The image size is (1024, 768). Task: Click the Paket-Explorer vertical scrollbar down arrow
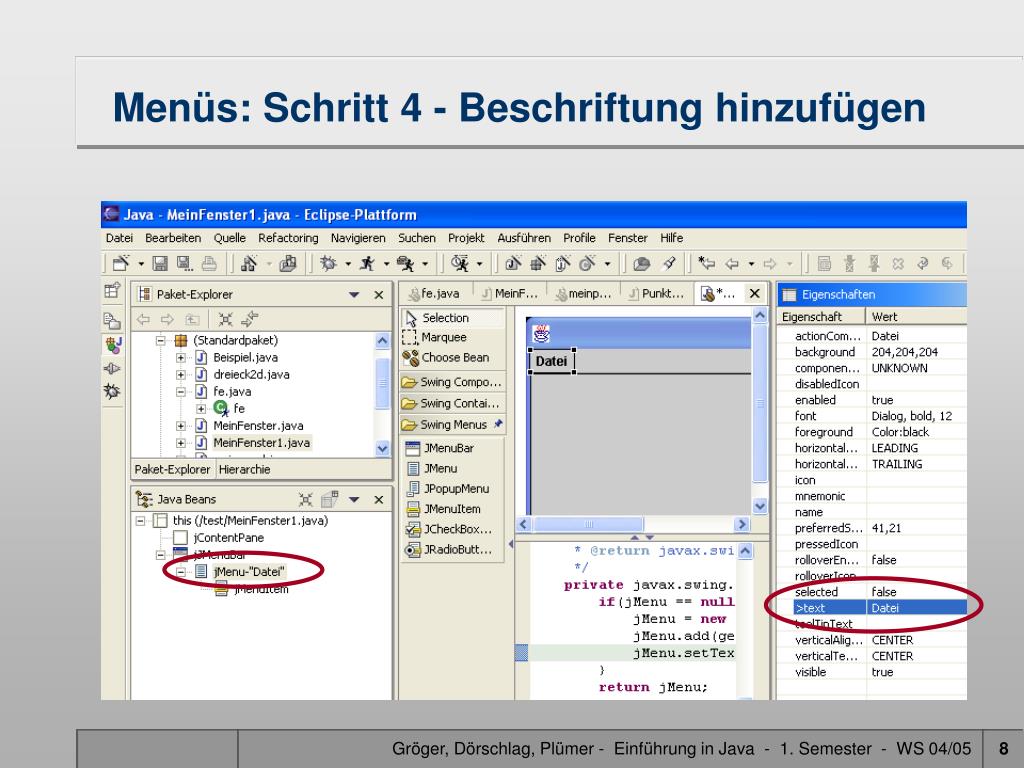click(x=383, y=449)
